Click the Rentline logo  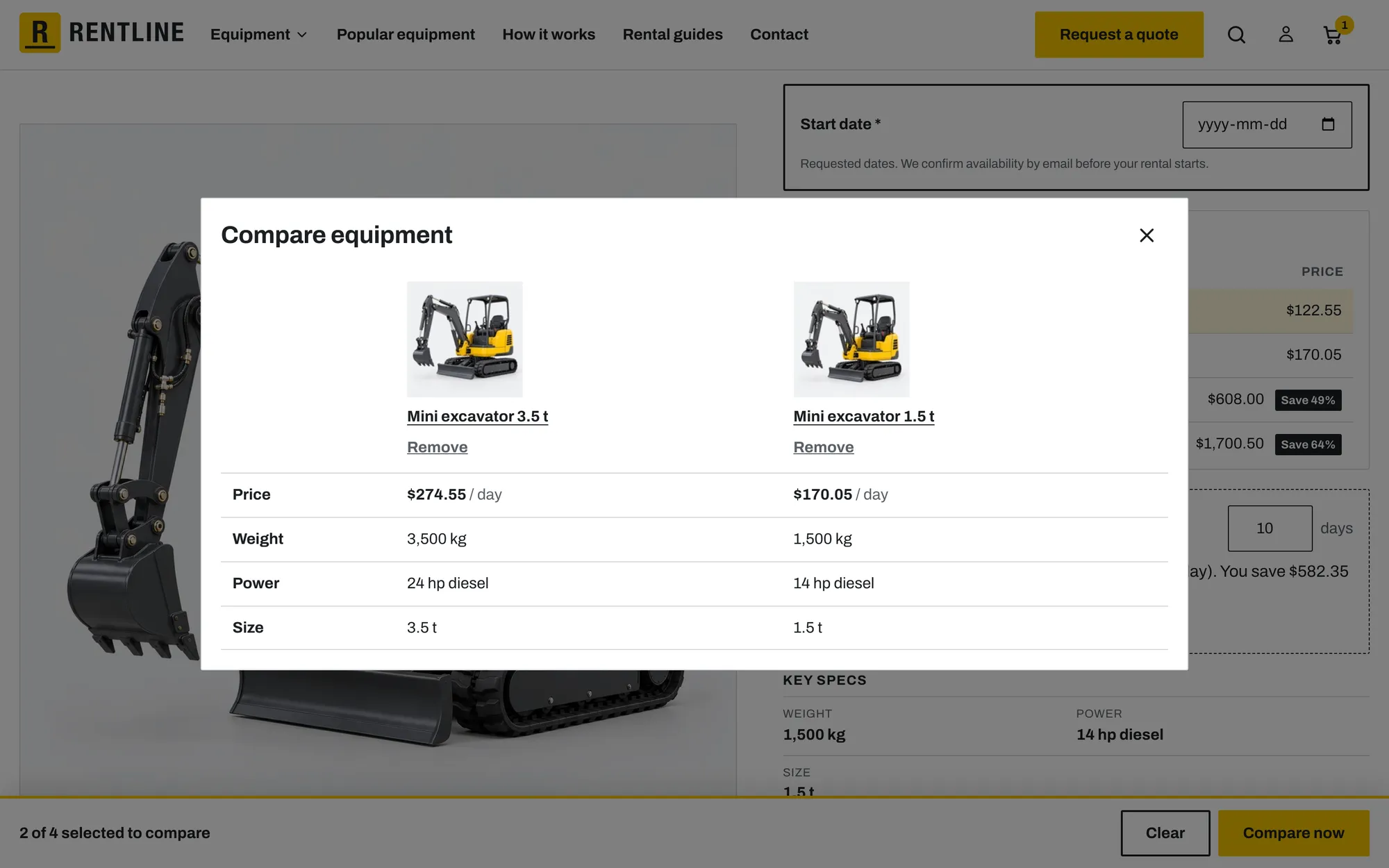click(x=102, y=33)
